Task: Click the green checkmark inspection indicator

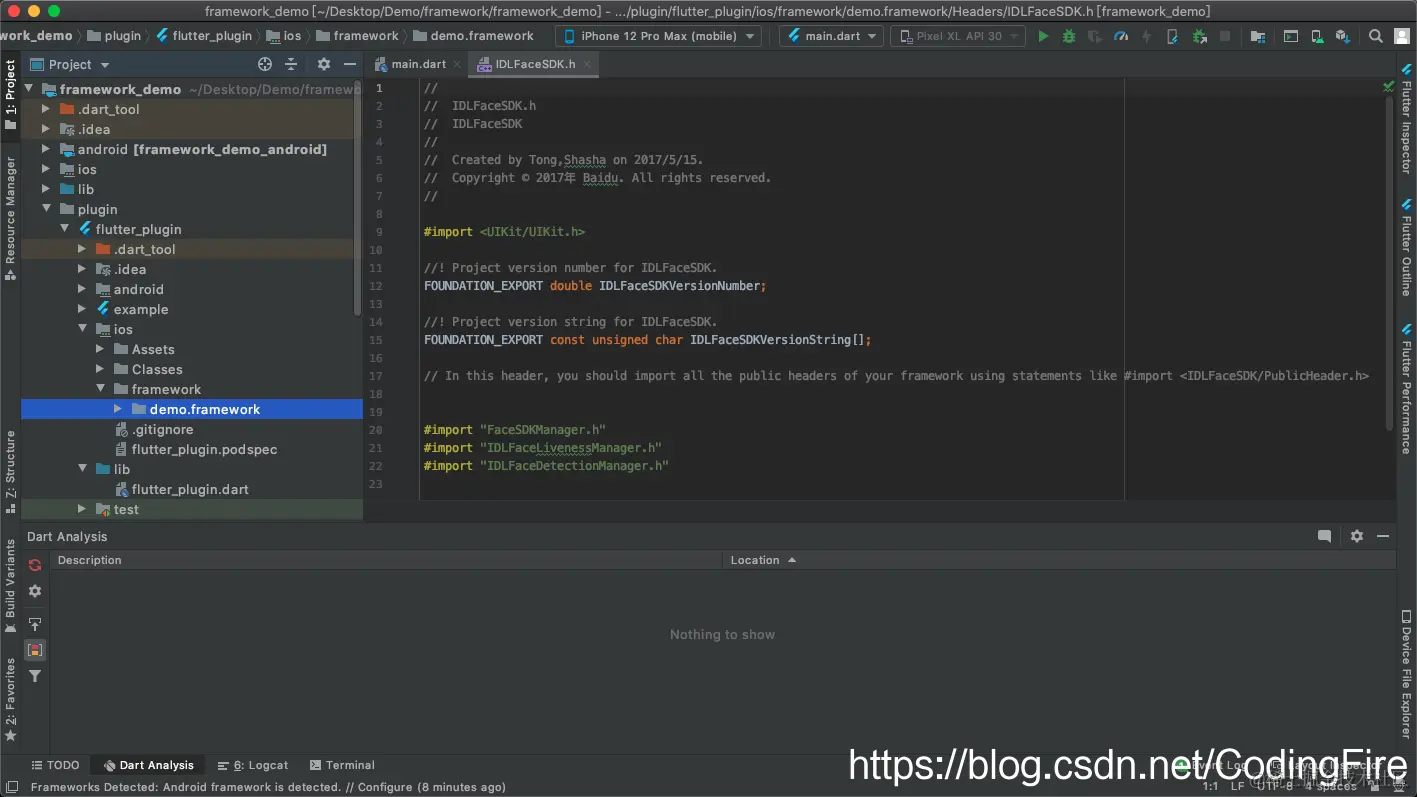Action: 1388,87
